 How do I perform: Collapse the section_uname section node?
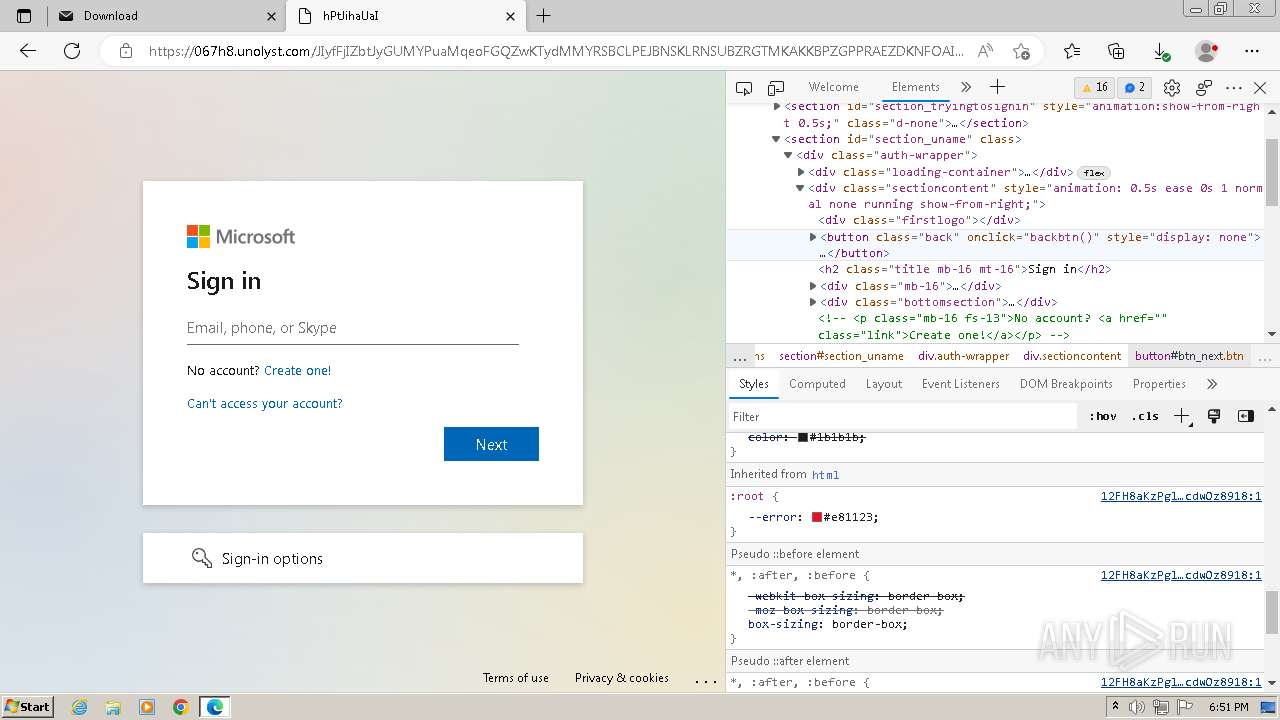[776, 139]
